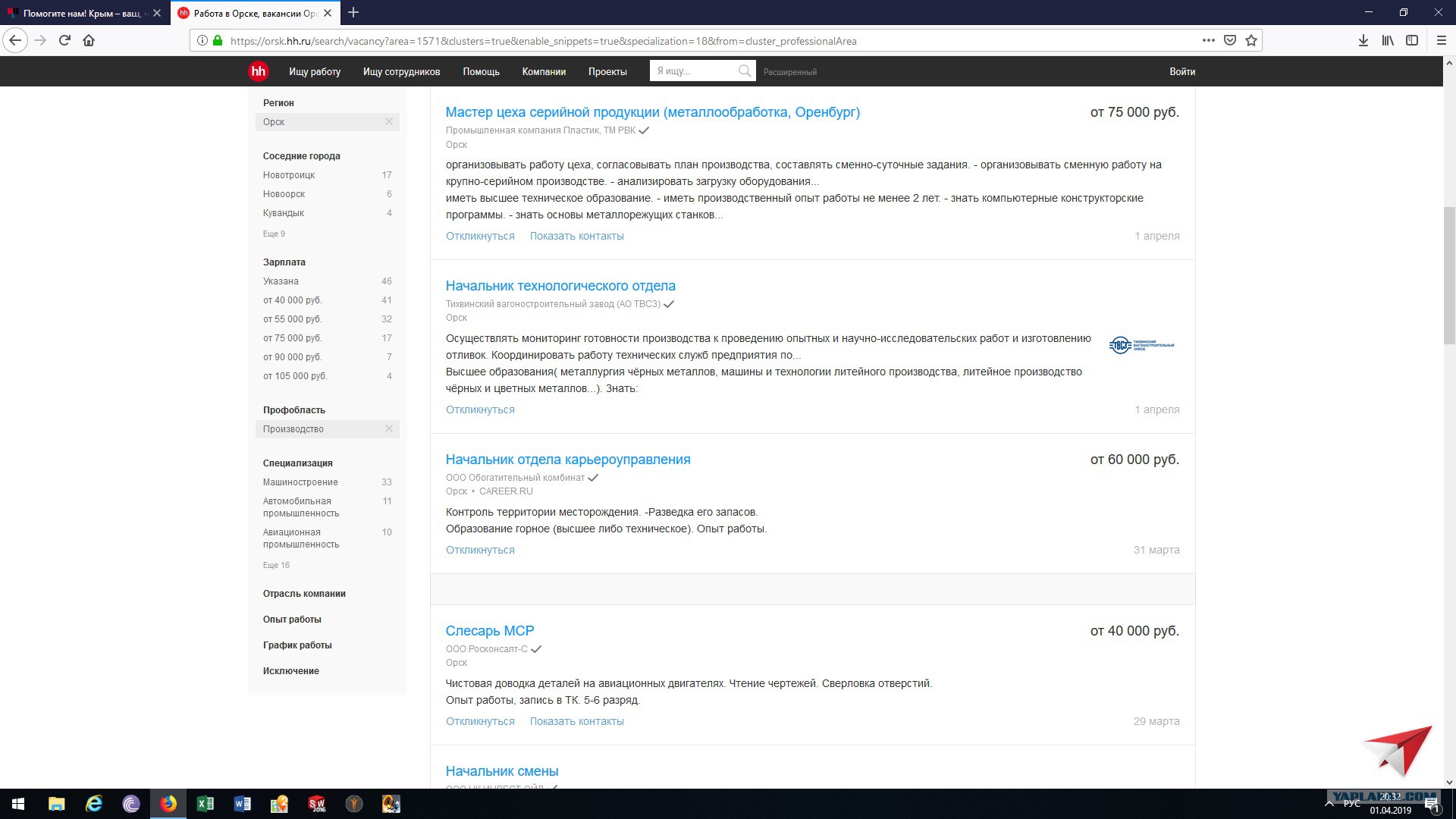Switch to the Помогите нам! Крым tab

[83, 13]
